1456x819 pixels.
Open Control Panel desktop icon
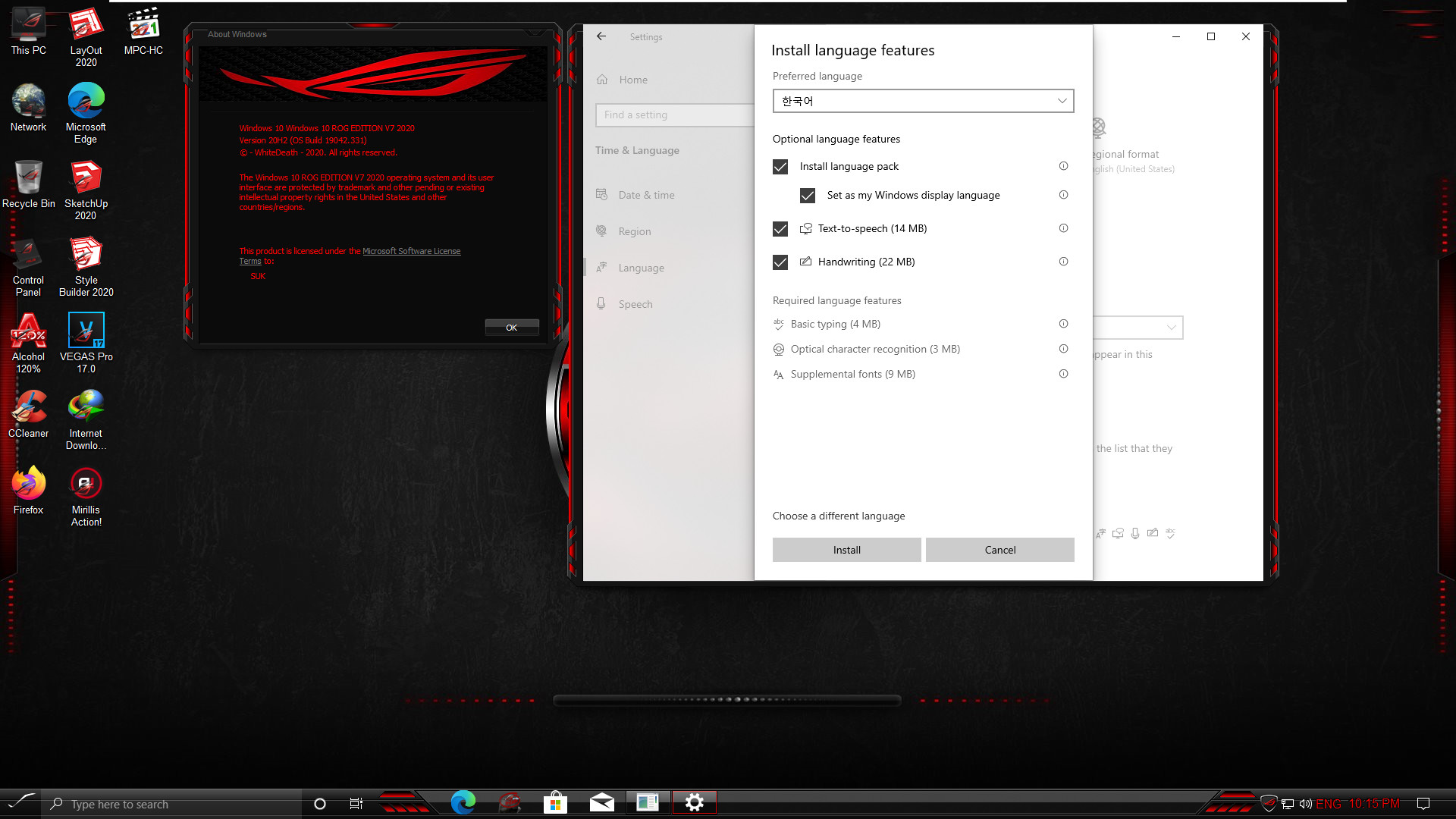click(28, 266)
